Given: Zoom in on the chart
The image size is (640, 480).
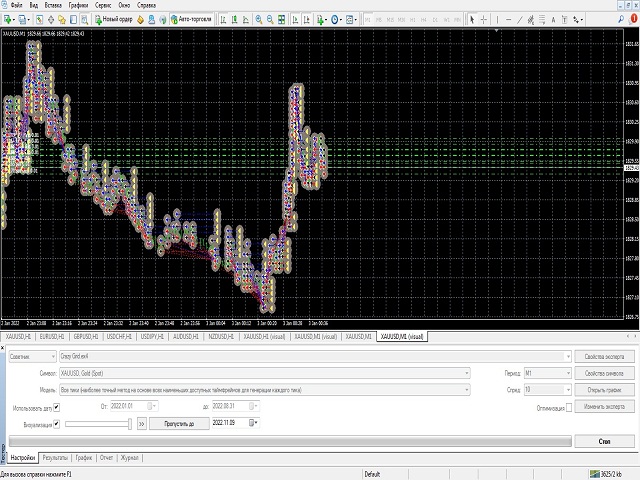Looking at the screenshot, I should (259, 19).
